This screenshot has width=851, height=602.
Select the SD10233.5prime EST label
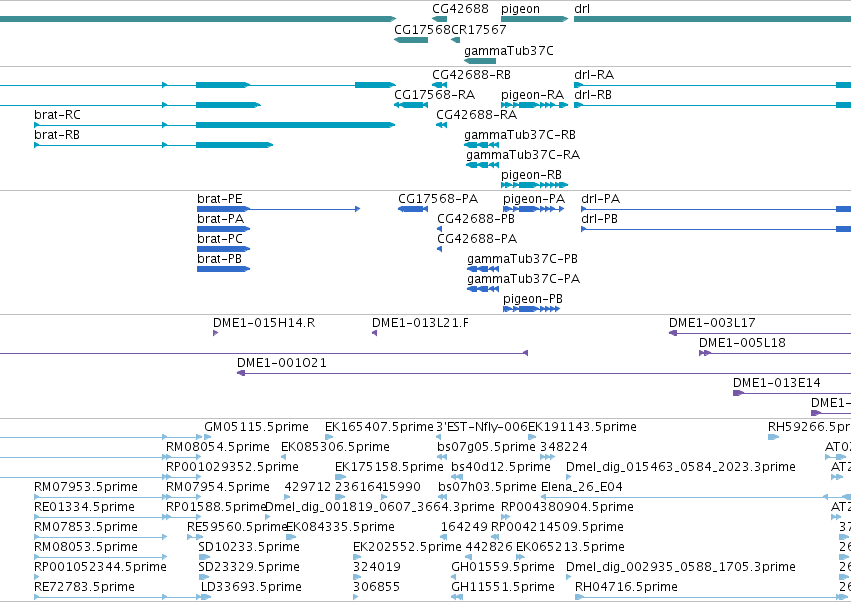[249, 548]
